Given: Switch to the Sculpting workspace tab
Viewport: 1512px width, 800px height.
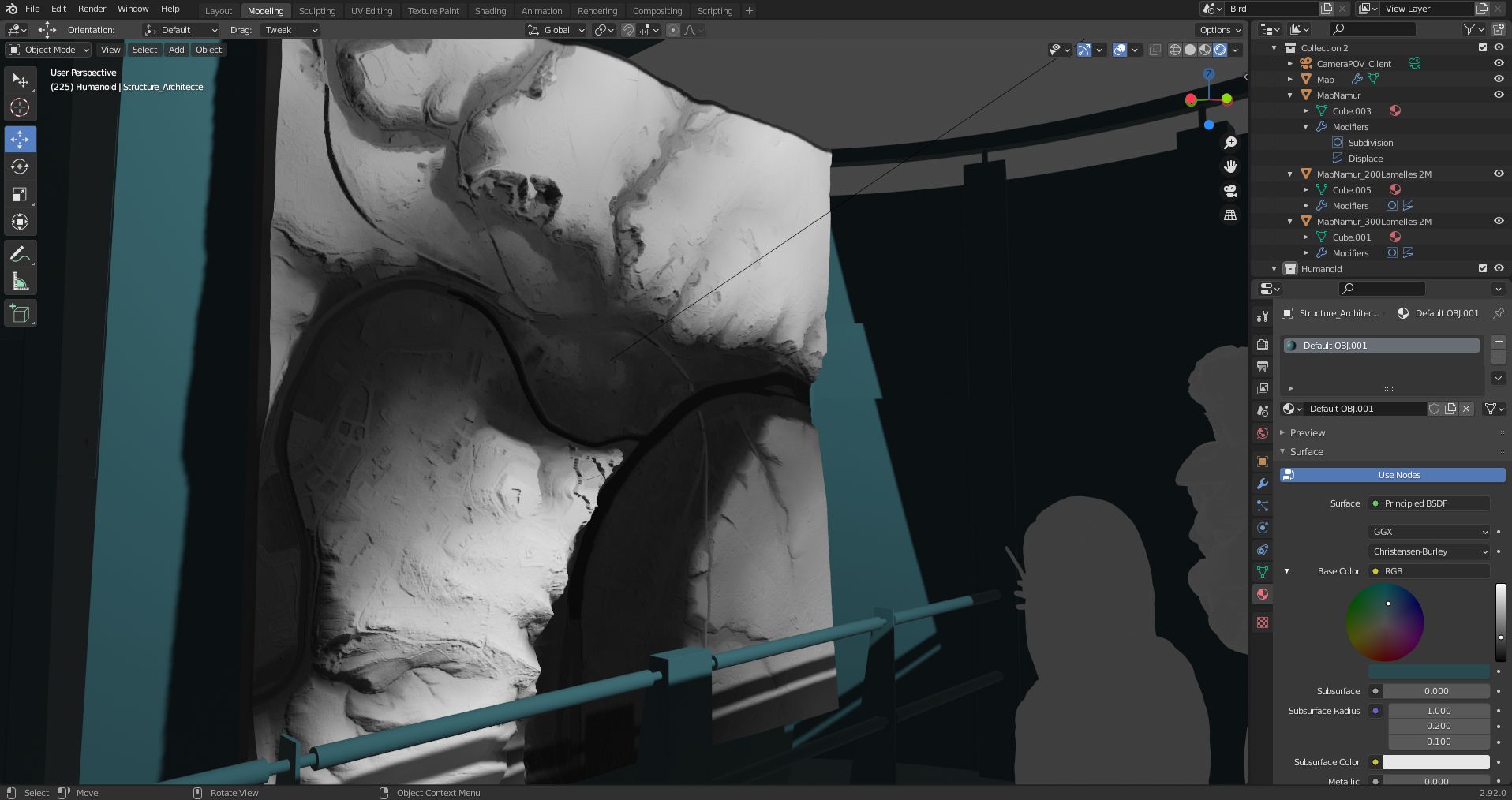Looking at the screenshot, I should [317, 11].
